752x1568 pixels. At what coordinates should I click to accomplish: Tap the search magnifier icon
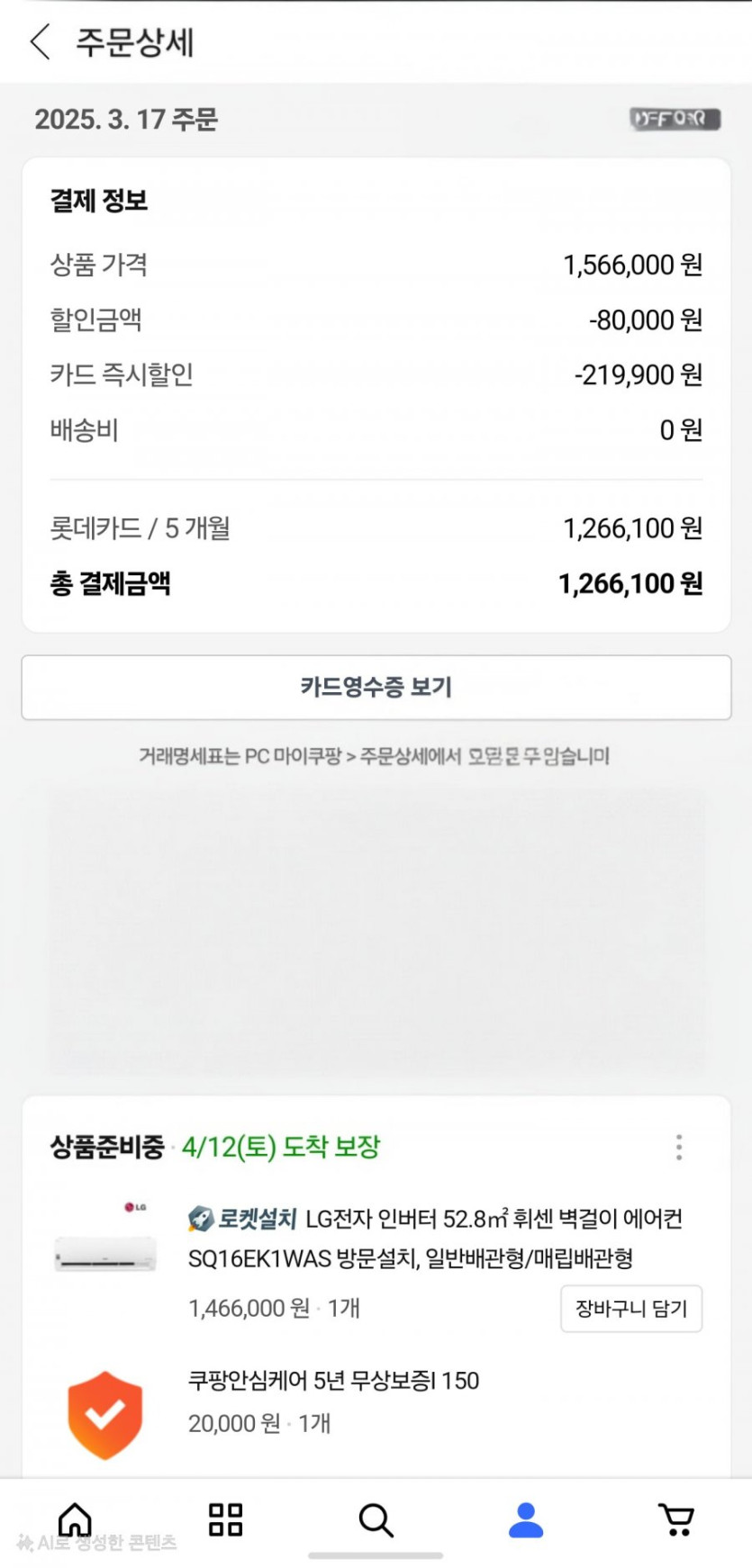376,1520
